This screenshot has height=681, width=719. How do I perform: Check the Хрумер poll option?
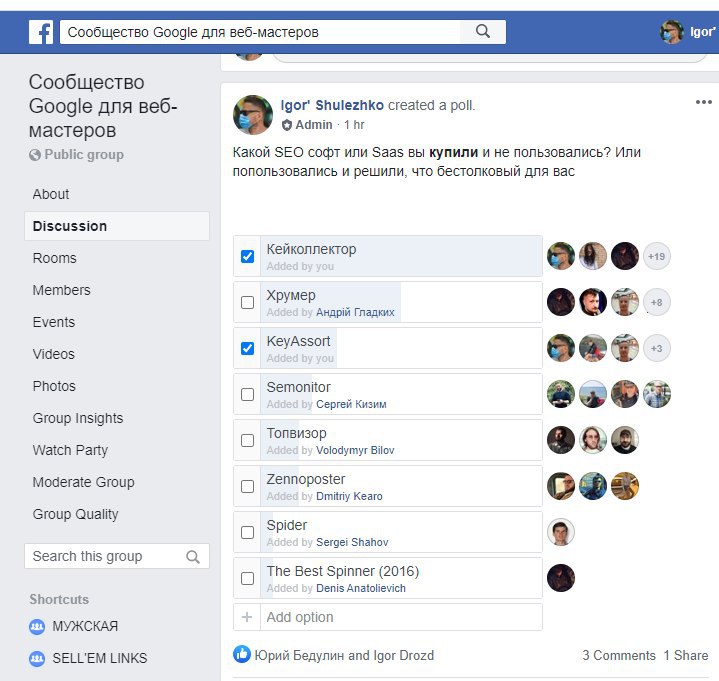click(x=248, y=302)
